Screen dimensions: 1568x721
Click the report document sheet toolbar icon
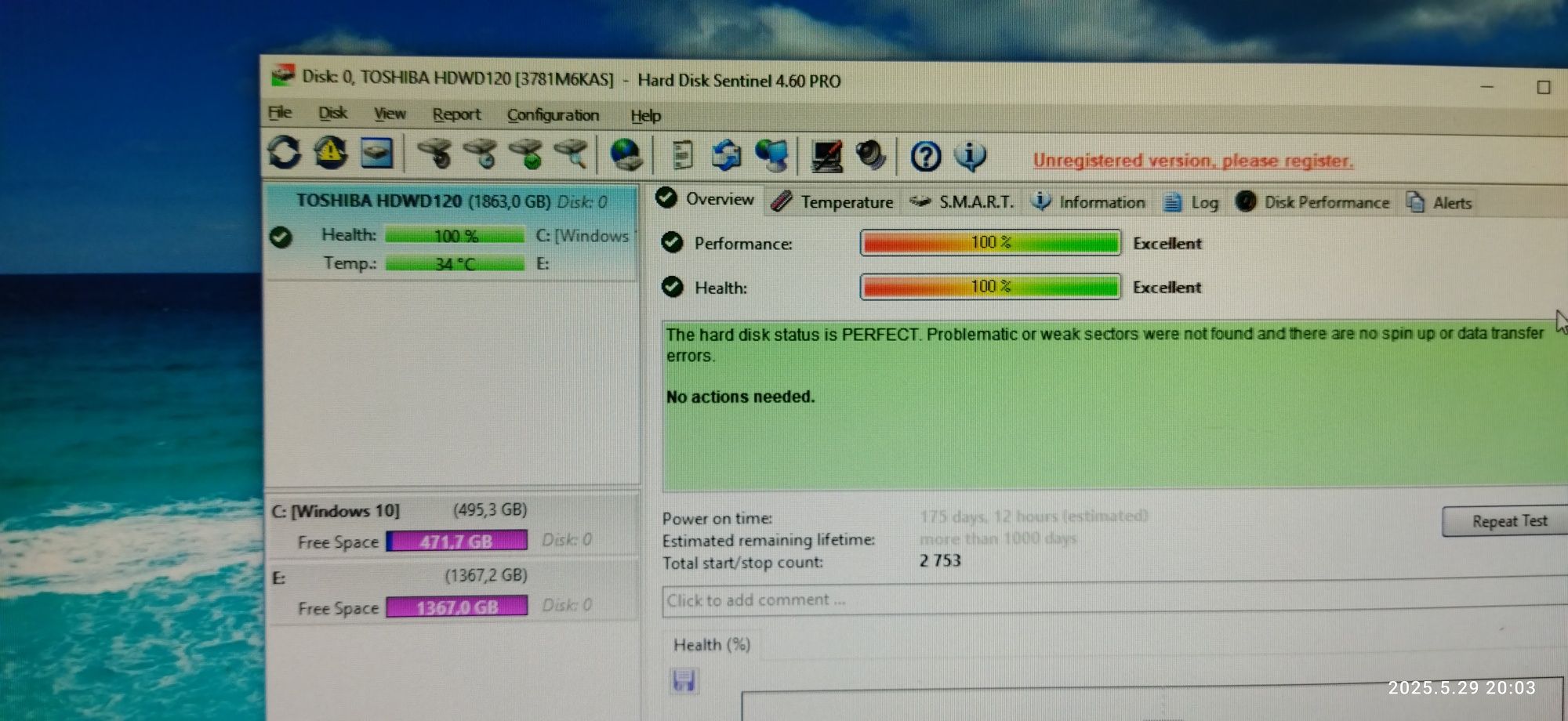[683, 154]
